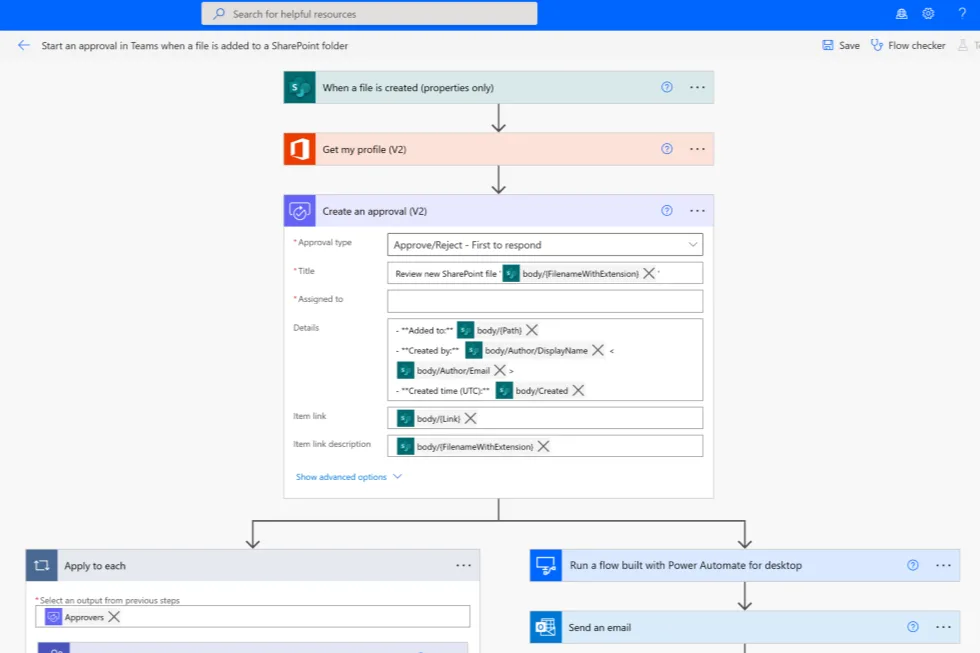Click the notifications icon in the top bar

coord(900,13)
